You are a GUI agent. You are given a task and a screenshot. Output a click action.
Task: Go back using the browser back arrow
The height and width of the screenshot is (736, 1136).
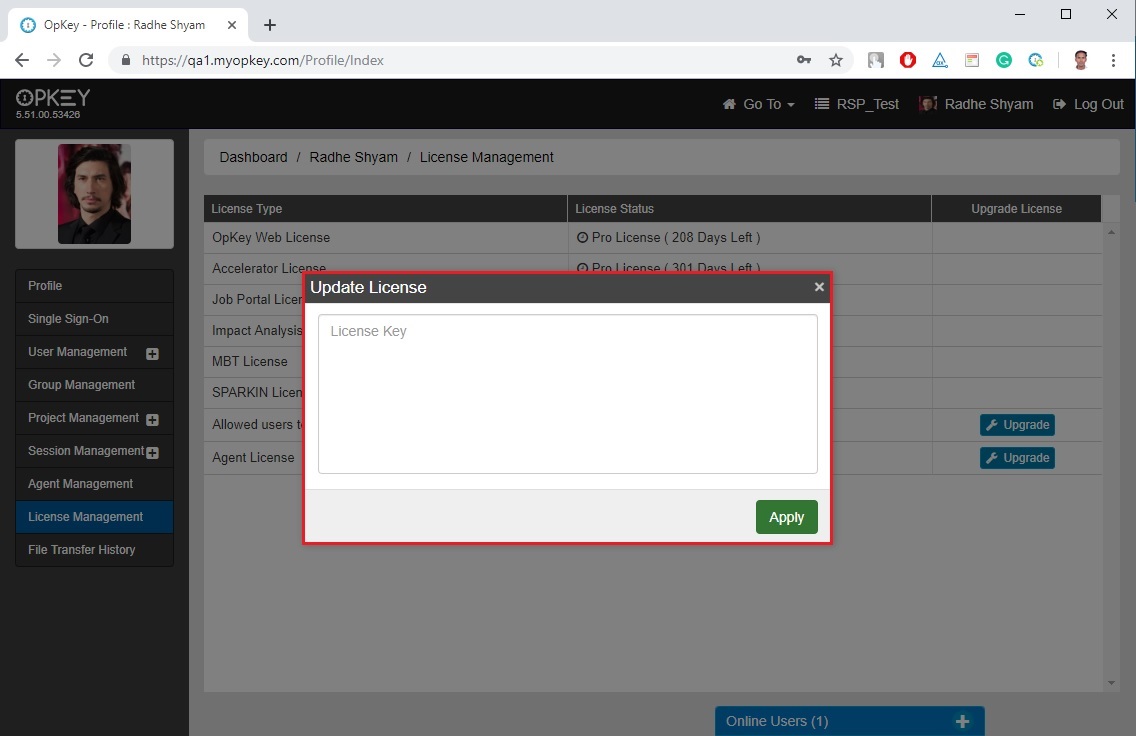click(x=22, y=60)
